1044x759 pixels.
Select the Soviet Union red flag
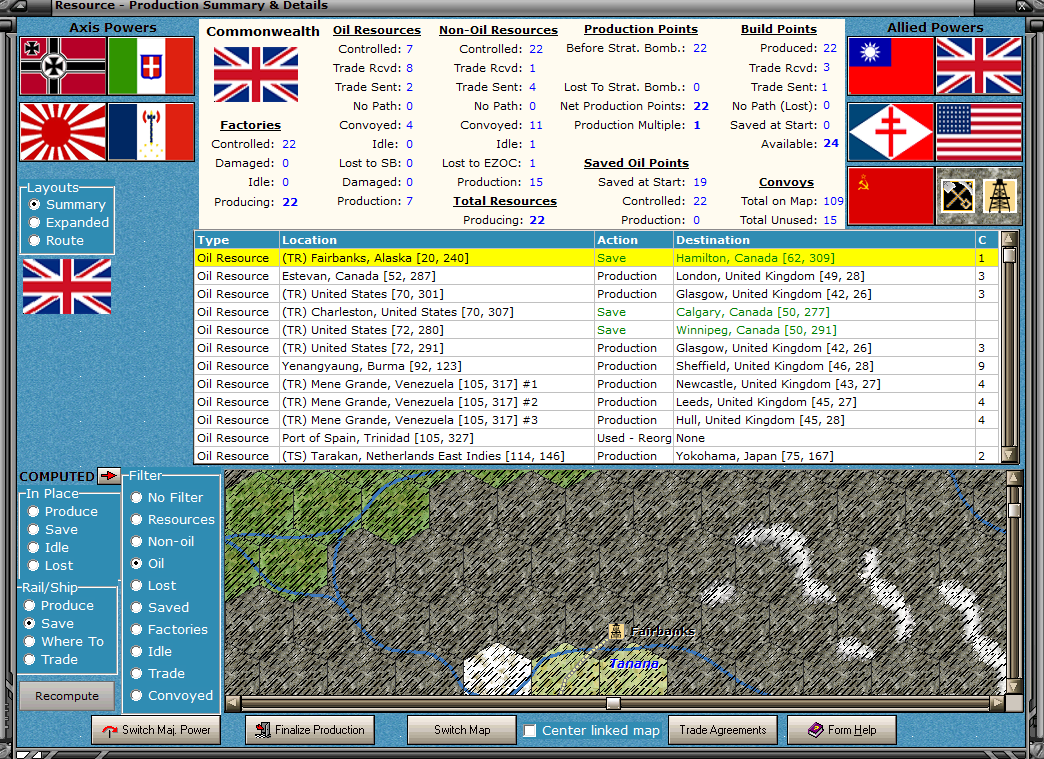click(x=891, y=196)
